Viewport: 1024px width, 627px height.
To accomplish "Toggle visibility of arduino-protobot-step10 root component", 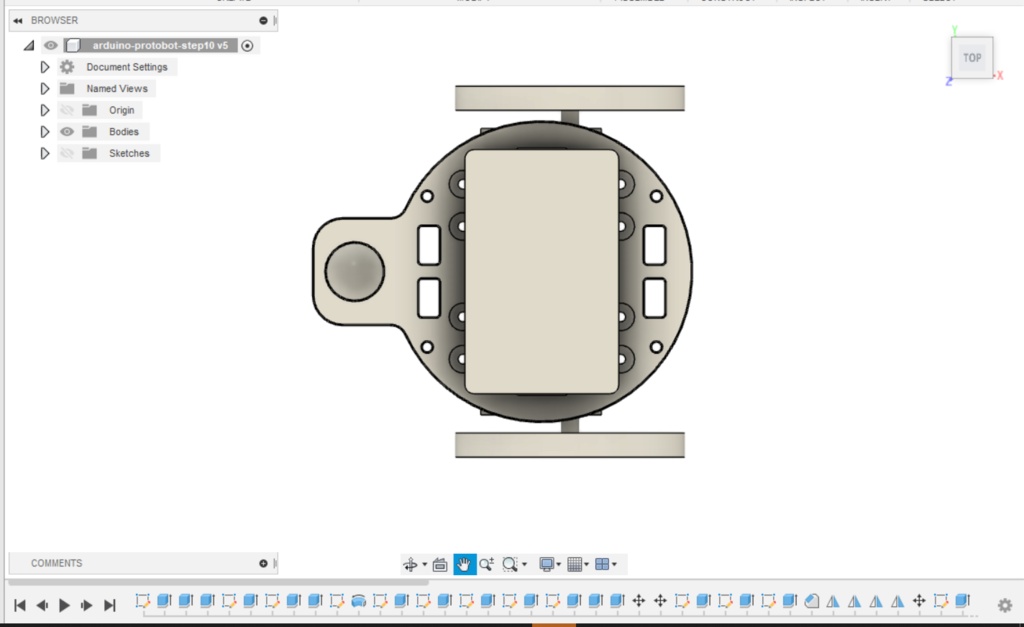I will 50,45.
